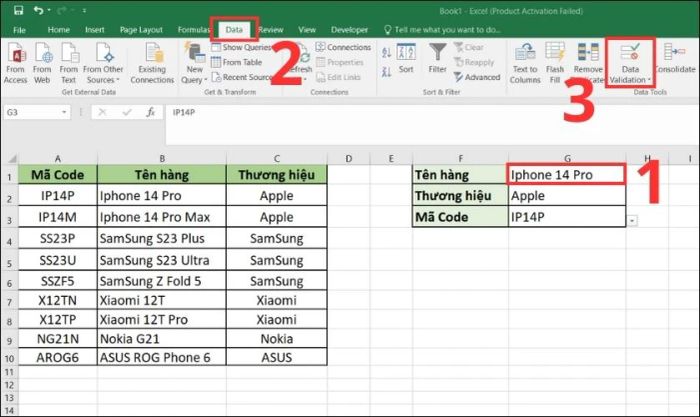The width and height of the screenshot is (700, 417).
Task: Select the Tên hàng header cell B1
Action: click(162, 175)
